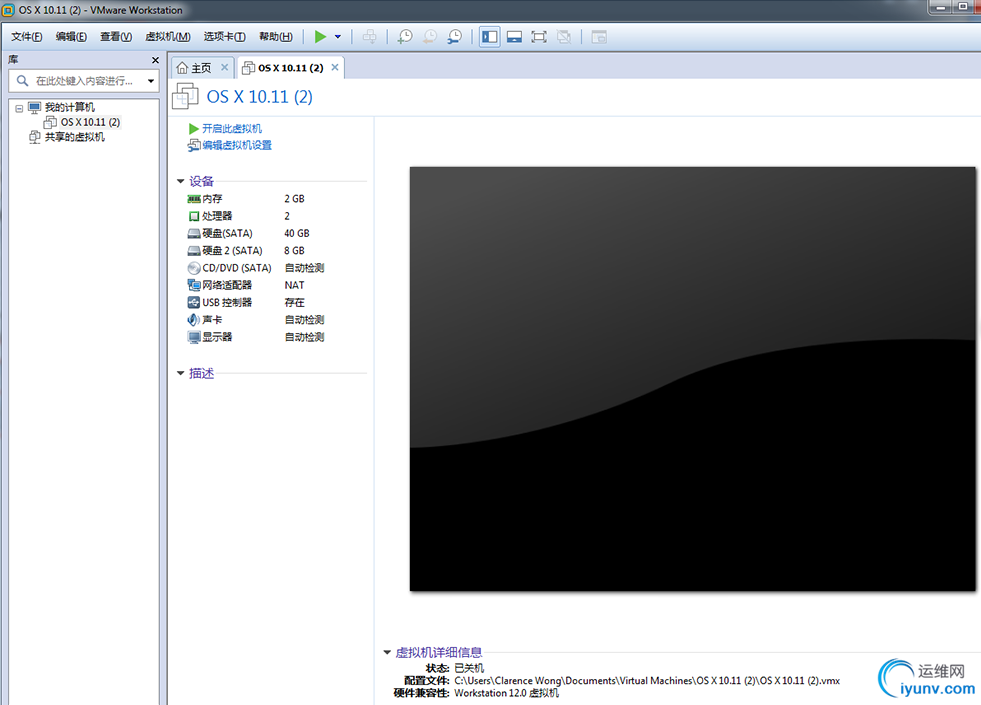
Task: Click the take snapshot icon
Action: tap(405, 36)
